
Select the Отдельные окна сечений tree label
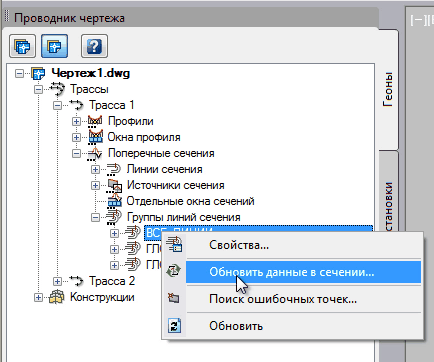pos(191,201)
